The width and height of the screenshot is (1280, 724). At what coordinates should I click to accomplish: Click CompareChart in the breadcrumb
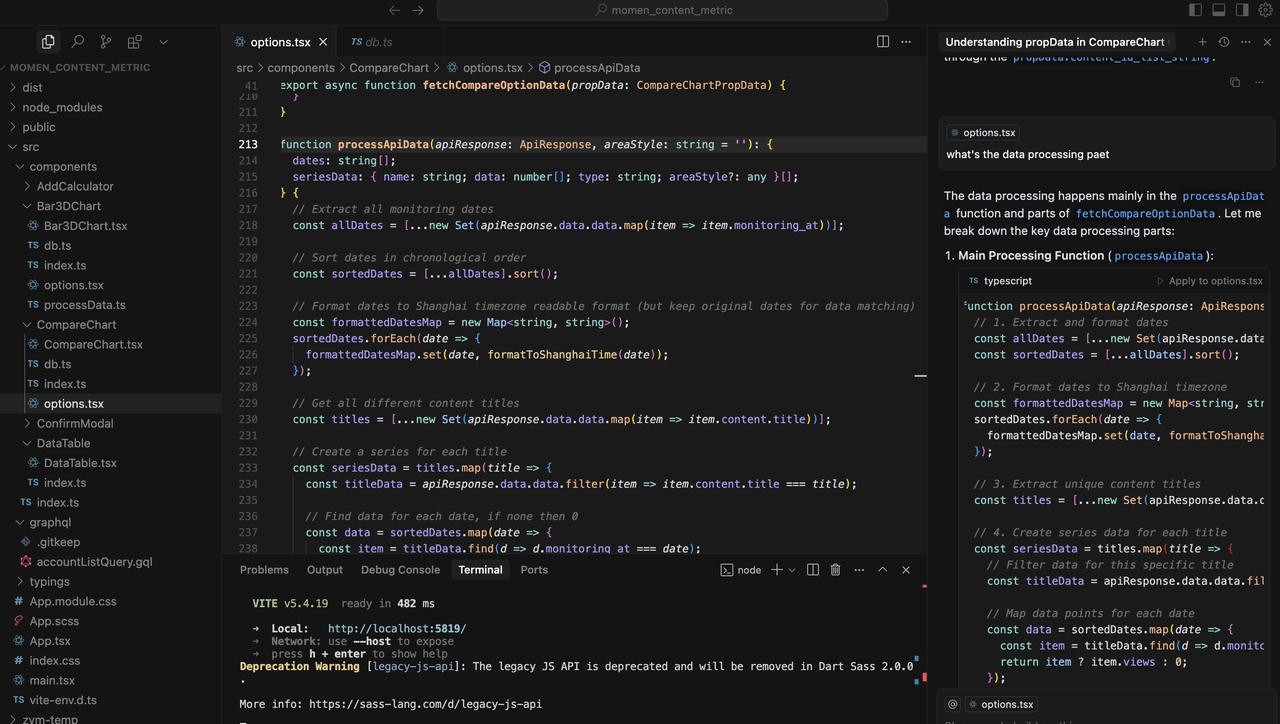tap(389, 68)
